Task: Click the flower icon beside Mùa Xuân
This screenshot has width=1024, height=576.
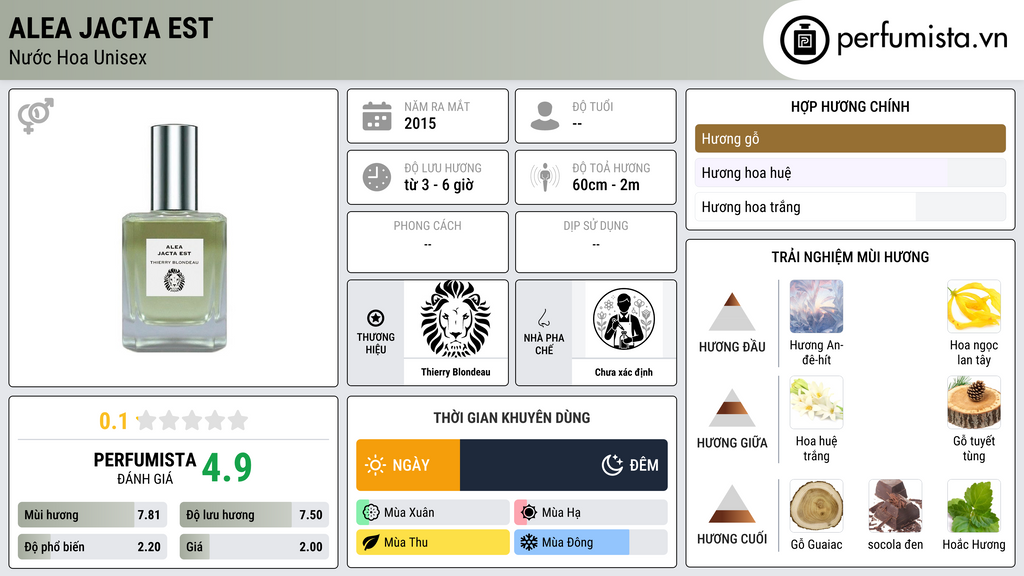Action: click(x=371, y=512)
